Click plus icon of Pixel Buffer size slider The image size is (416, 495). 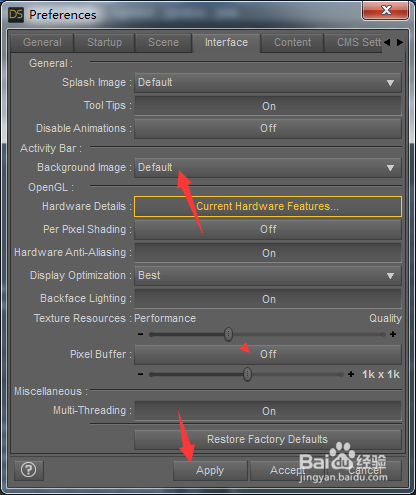tap(351, 374)
